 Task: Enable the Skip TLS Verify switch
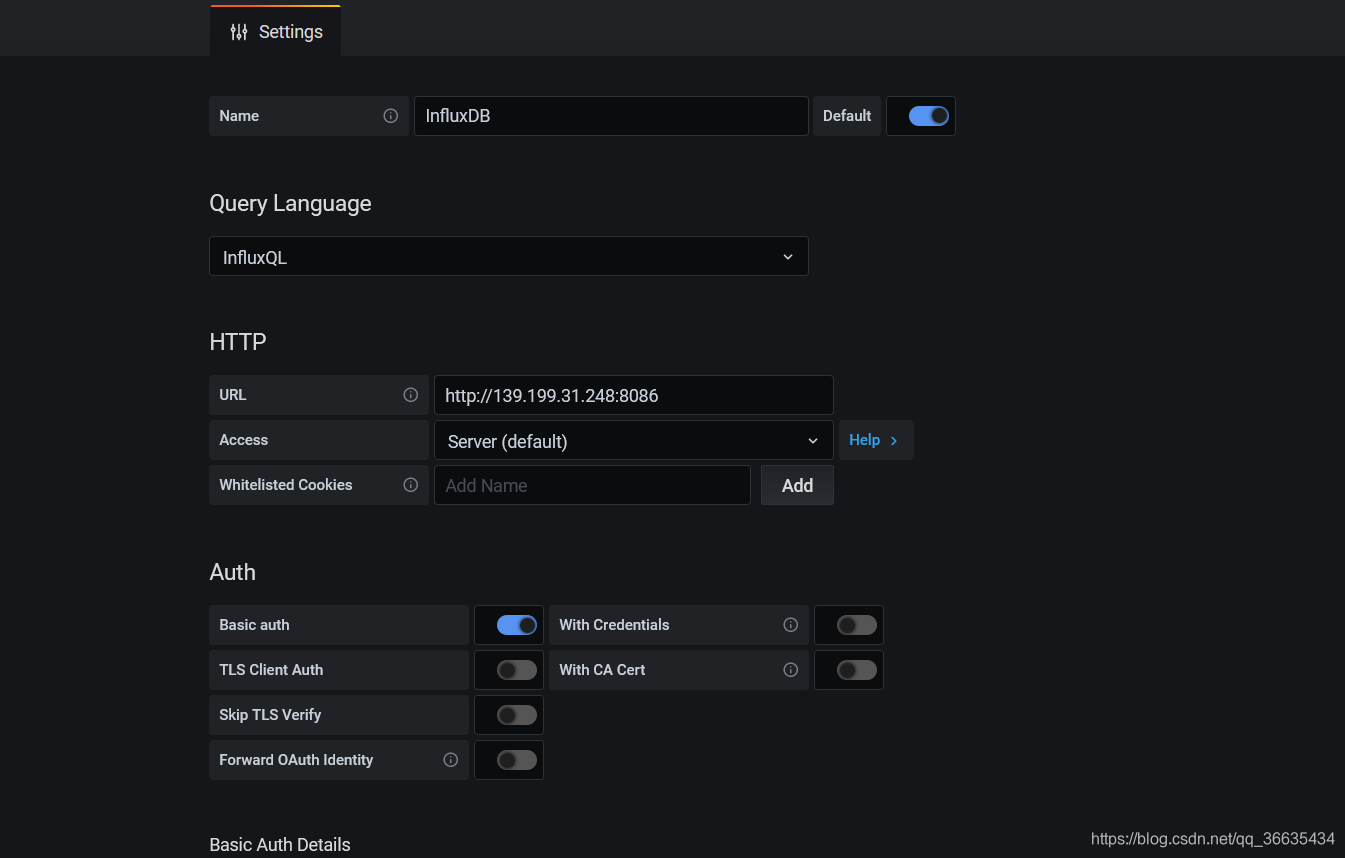pos(517,715)
